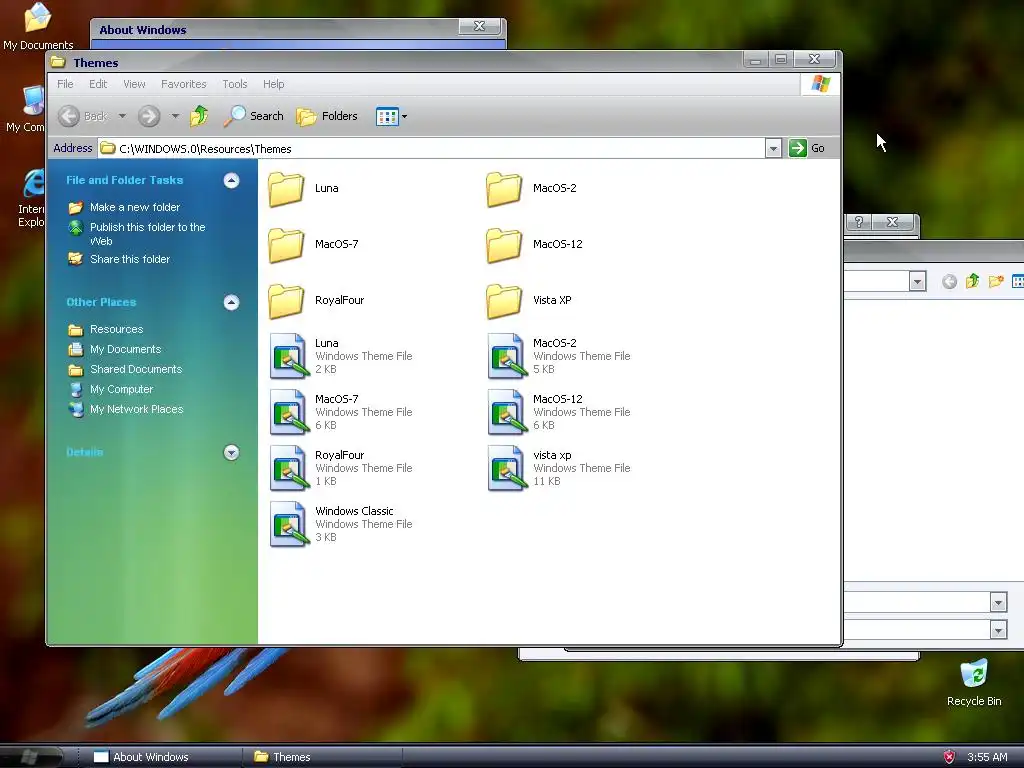Open the Views button menu
The width and height of the screenshot is (1024, 768).
[391, 116]
